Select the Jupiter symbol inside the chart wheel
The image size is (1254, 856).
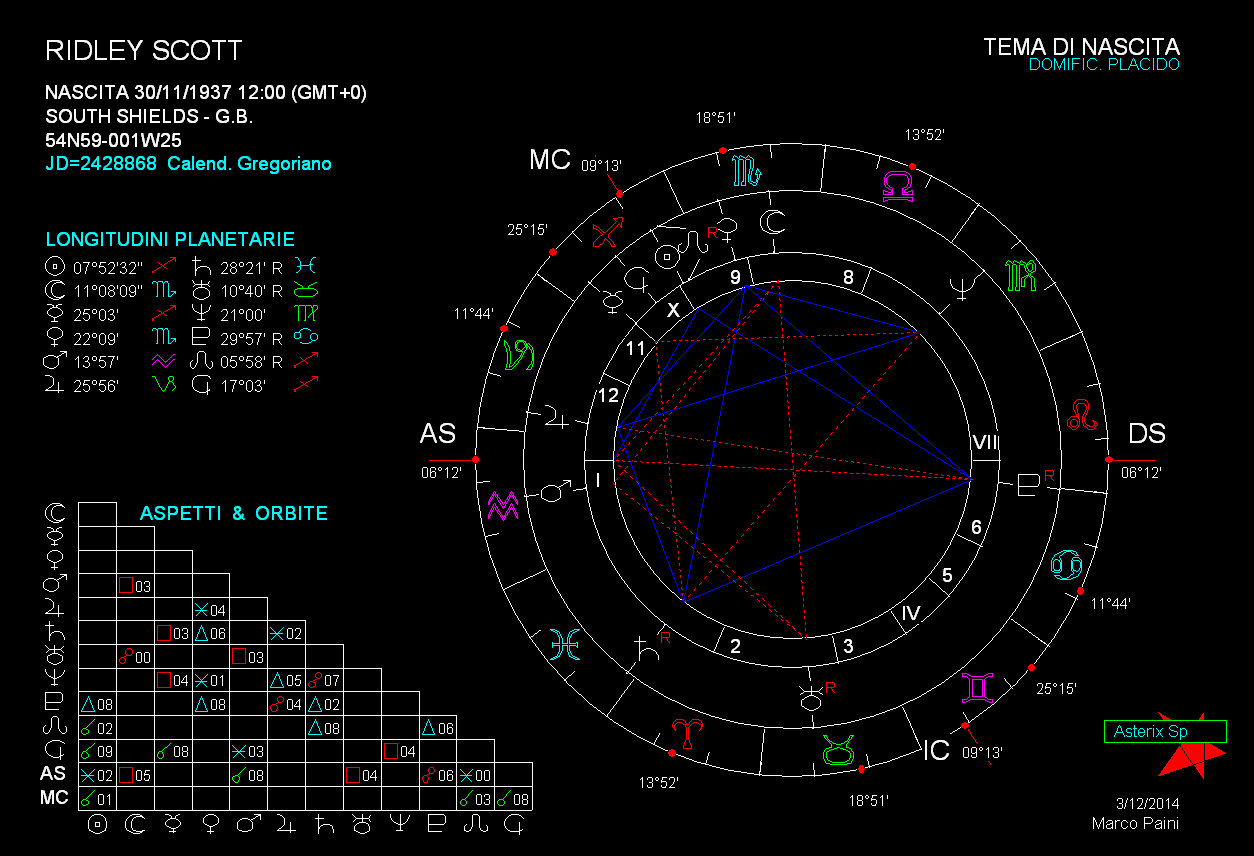coord(554,418)
